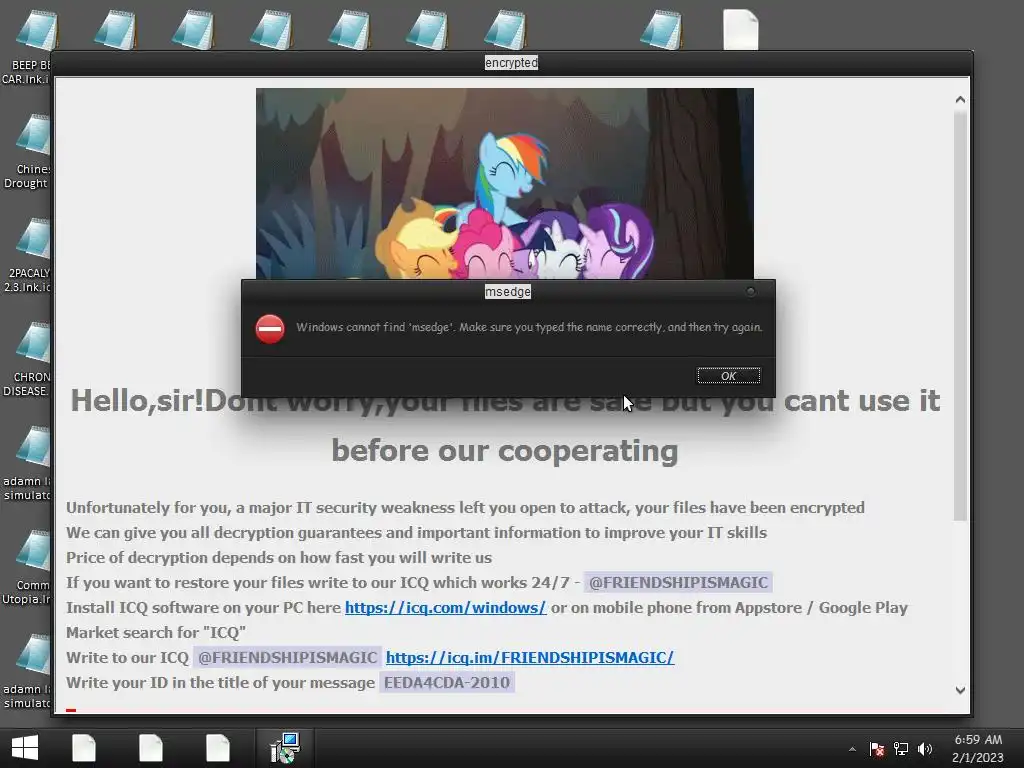Click the Action Center flag tray icon
Screen dimensions: 1024x768
point(877,749)
